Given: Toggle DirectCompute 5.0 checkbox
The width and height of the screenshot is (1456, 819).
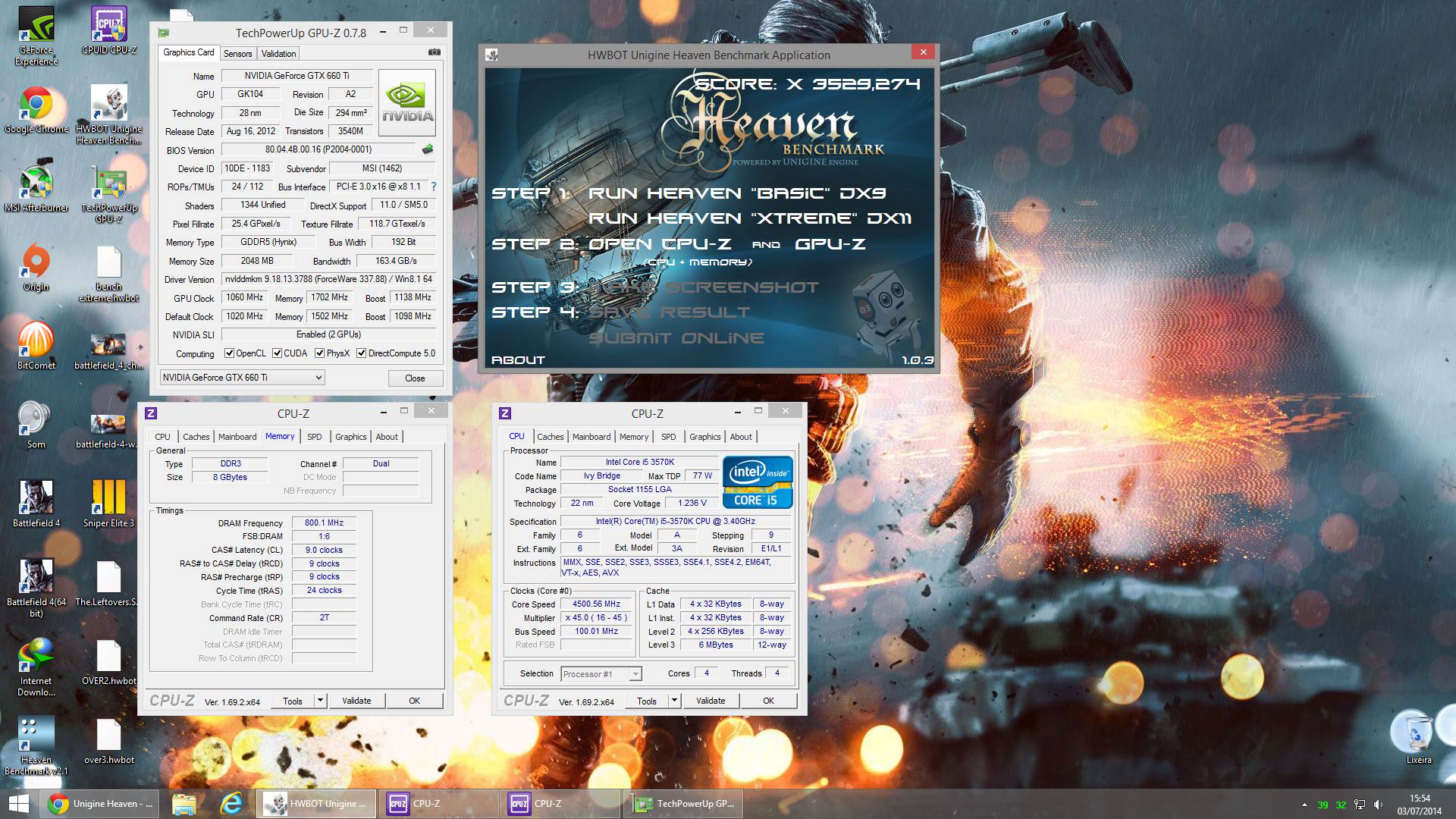Looking at the screenshot, I should coord(362,353).
